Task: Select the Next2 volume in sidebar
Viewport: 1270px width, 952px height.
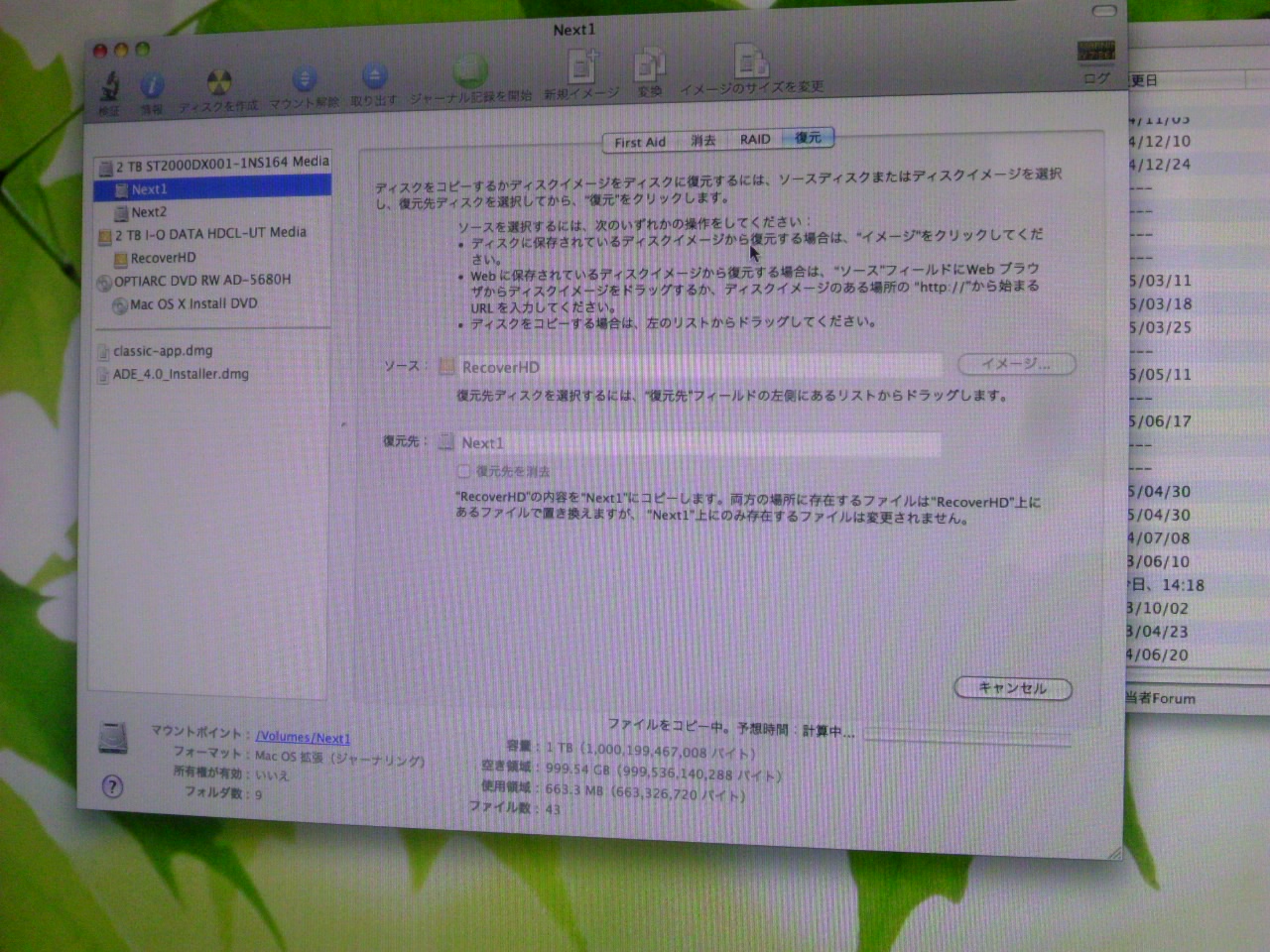Action: pyautogui.click(x=149, y=212)
